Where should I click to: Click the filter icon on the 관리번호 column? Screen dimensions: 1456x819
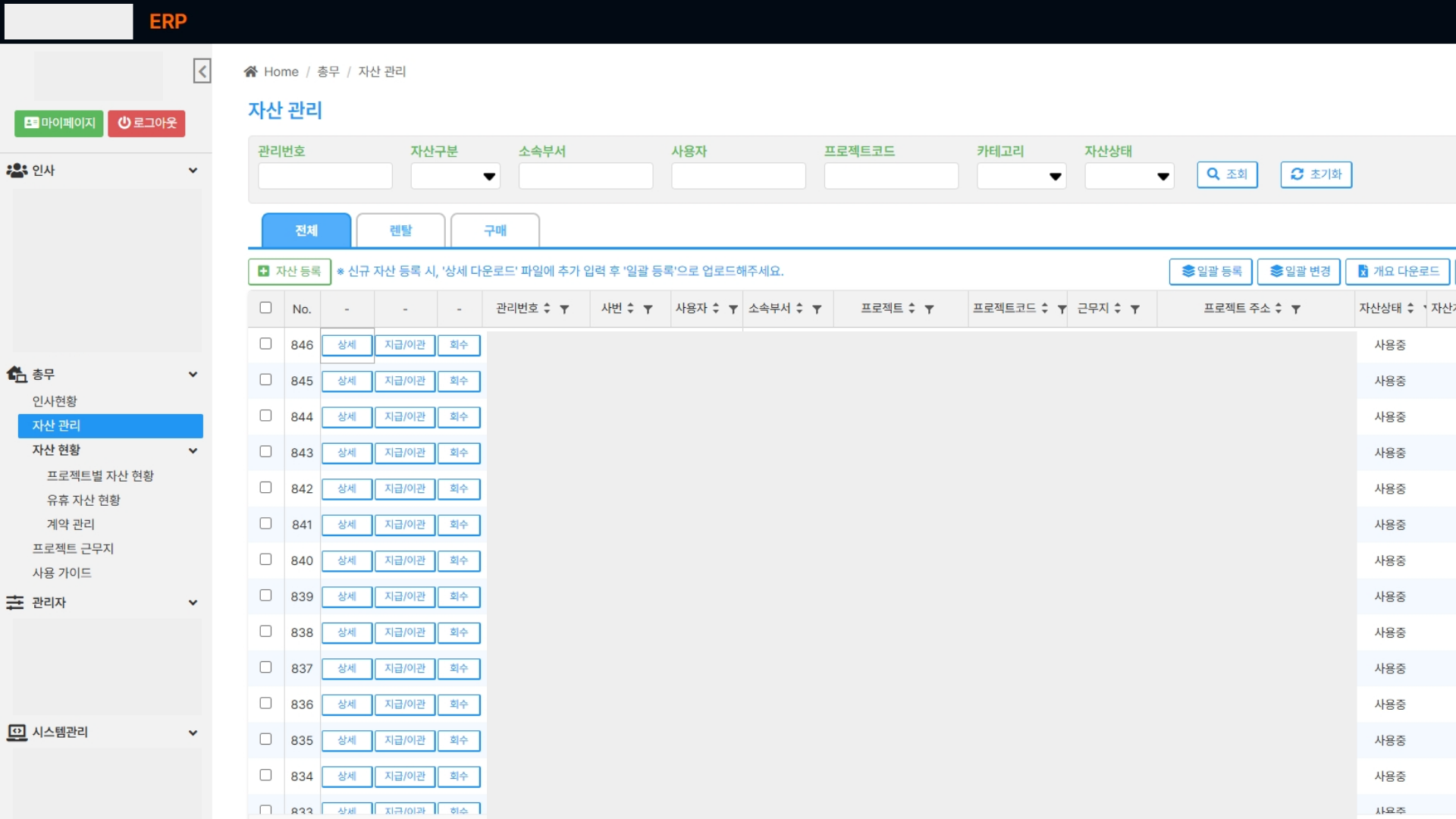pyautogui.click(x=564, y=309)
